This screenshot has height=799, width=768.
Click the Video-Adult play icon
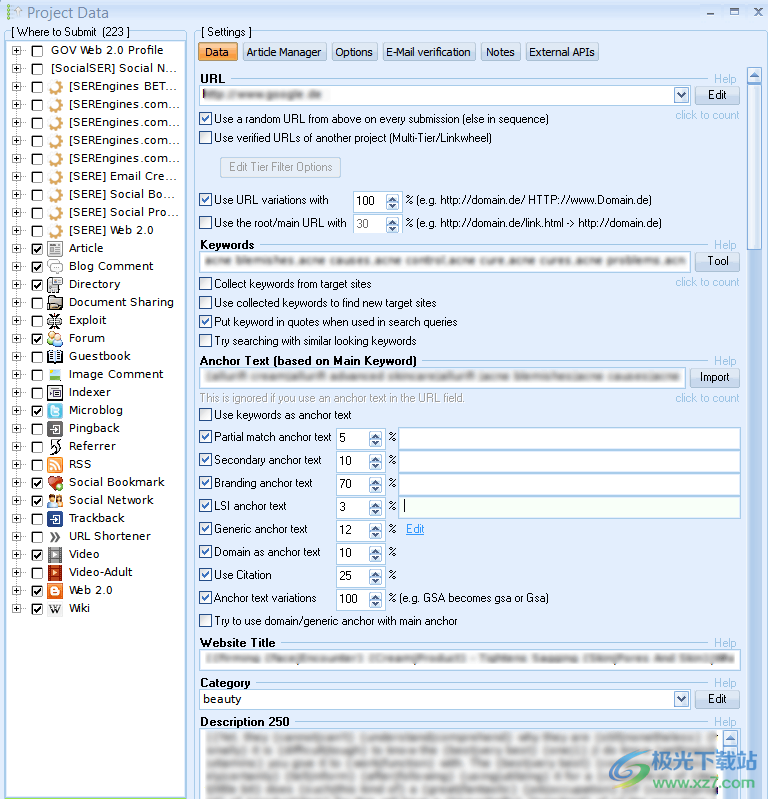tap(55, 573)
